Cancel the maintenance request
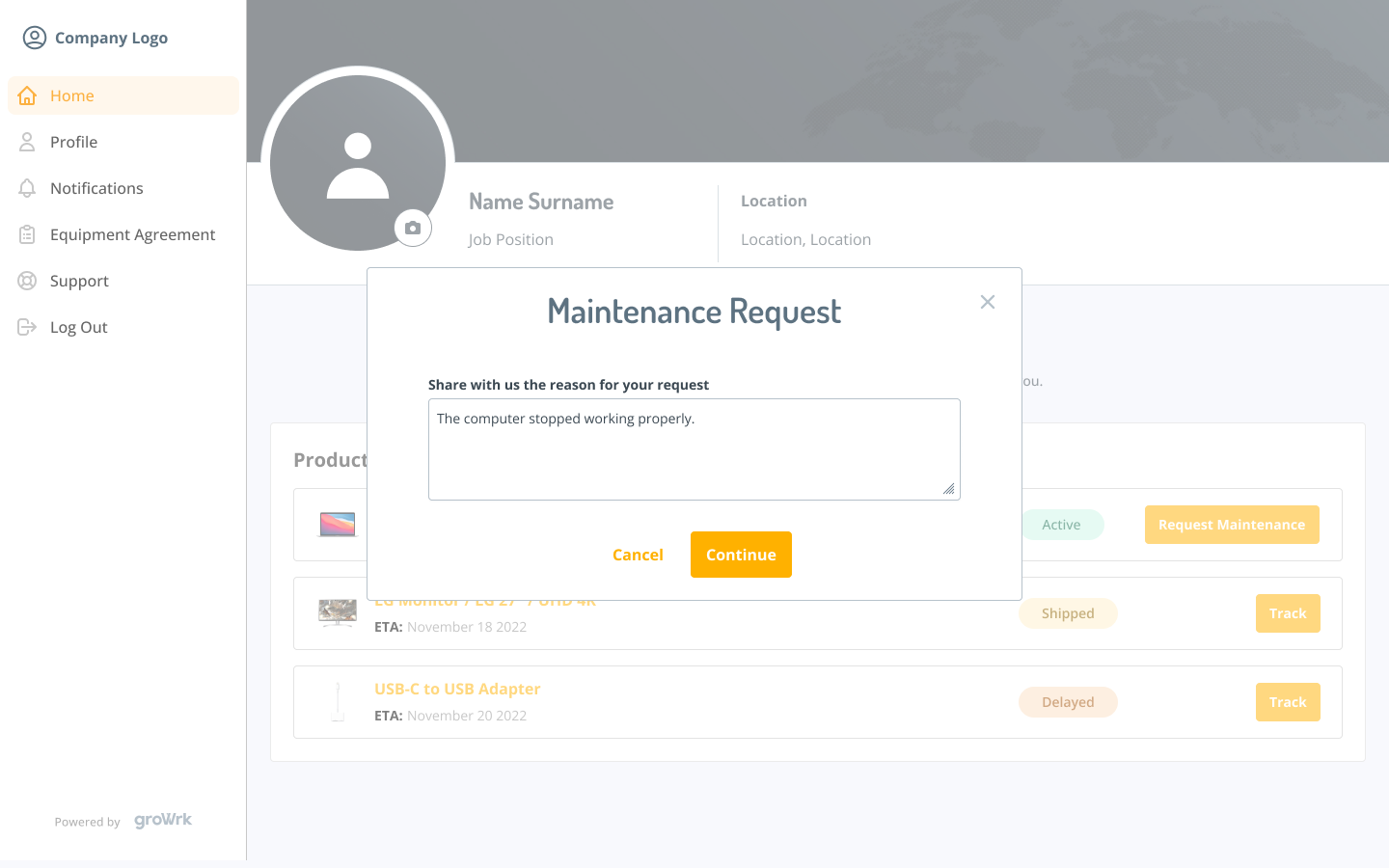1389x868 pixels. point(638,555)
